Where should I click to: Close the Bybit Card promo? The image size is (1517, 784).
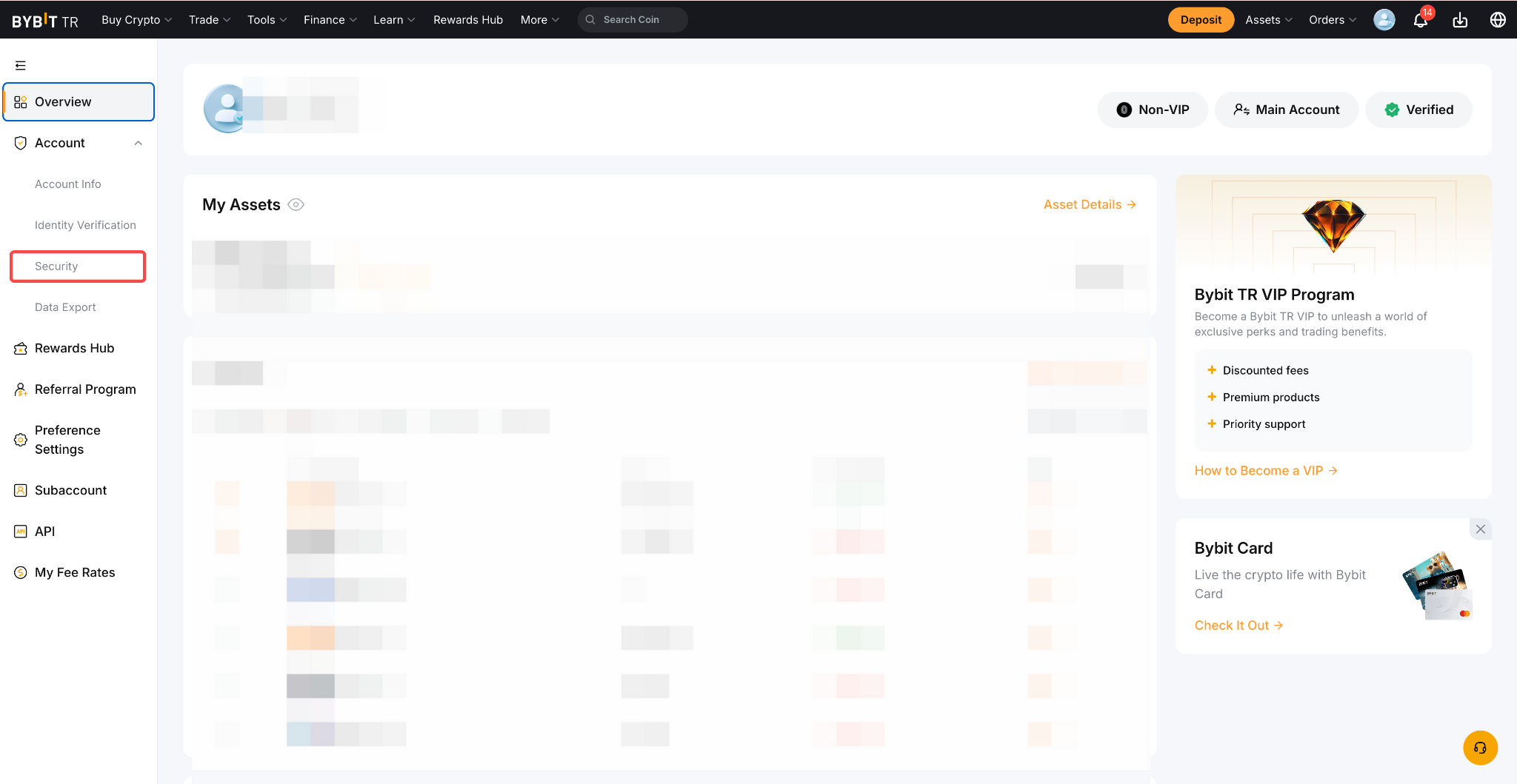[1480, 529]
